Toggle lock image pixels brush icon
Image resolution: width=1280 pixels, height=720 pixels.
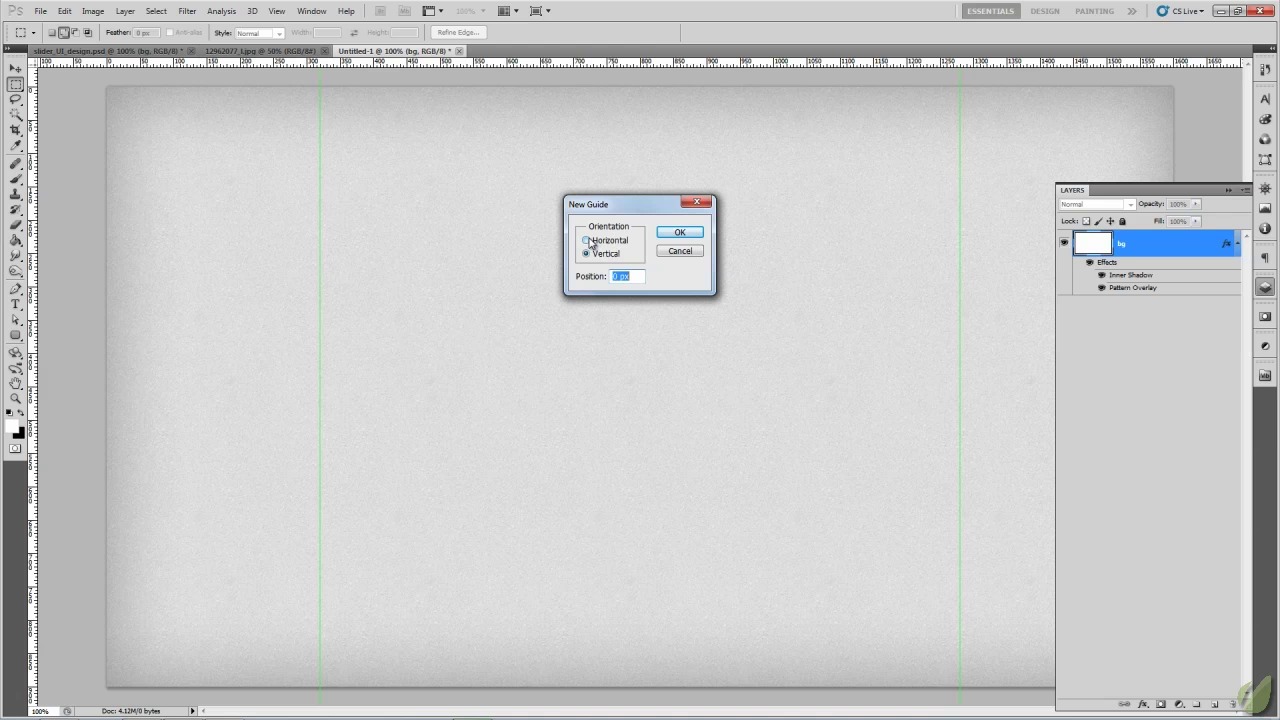click(x=1098, y=222)
